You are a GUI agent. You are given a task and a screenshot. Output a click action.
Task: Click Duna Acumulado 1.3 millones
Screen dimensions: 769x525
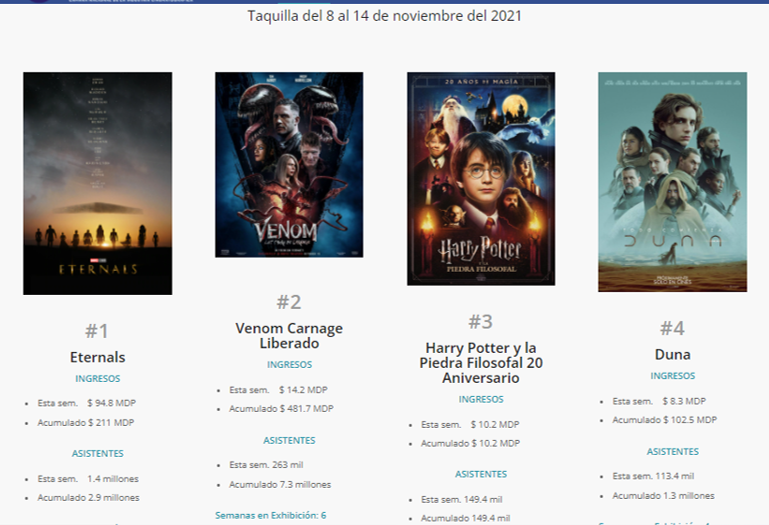(x=664, y=496)
